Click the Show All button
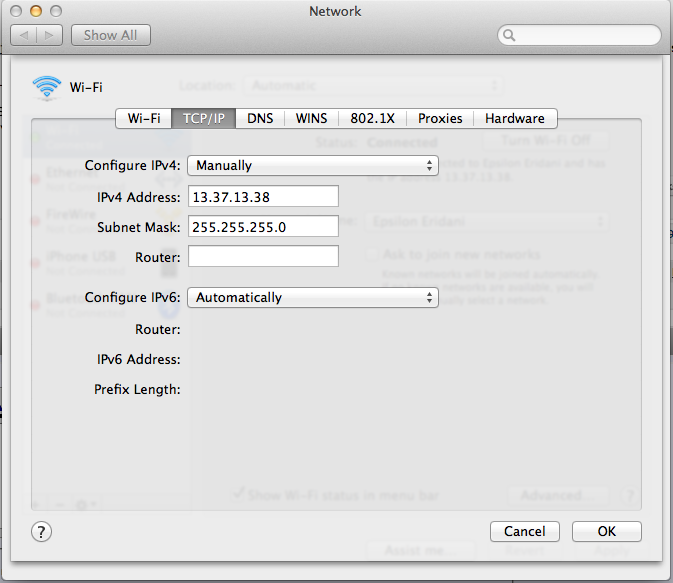This screenshot has height=583, width=673. tap(111, 35)
